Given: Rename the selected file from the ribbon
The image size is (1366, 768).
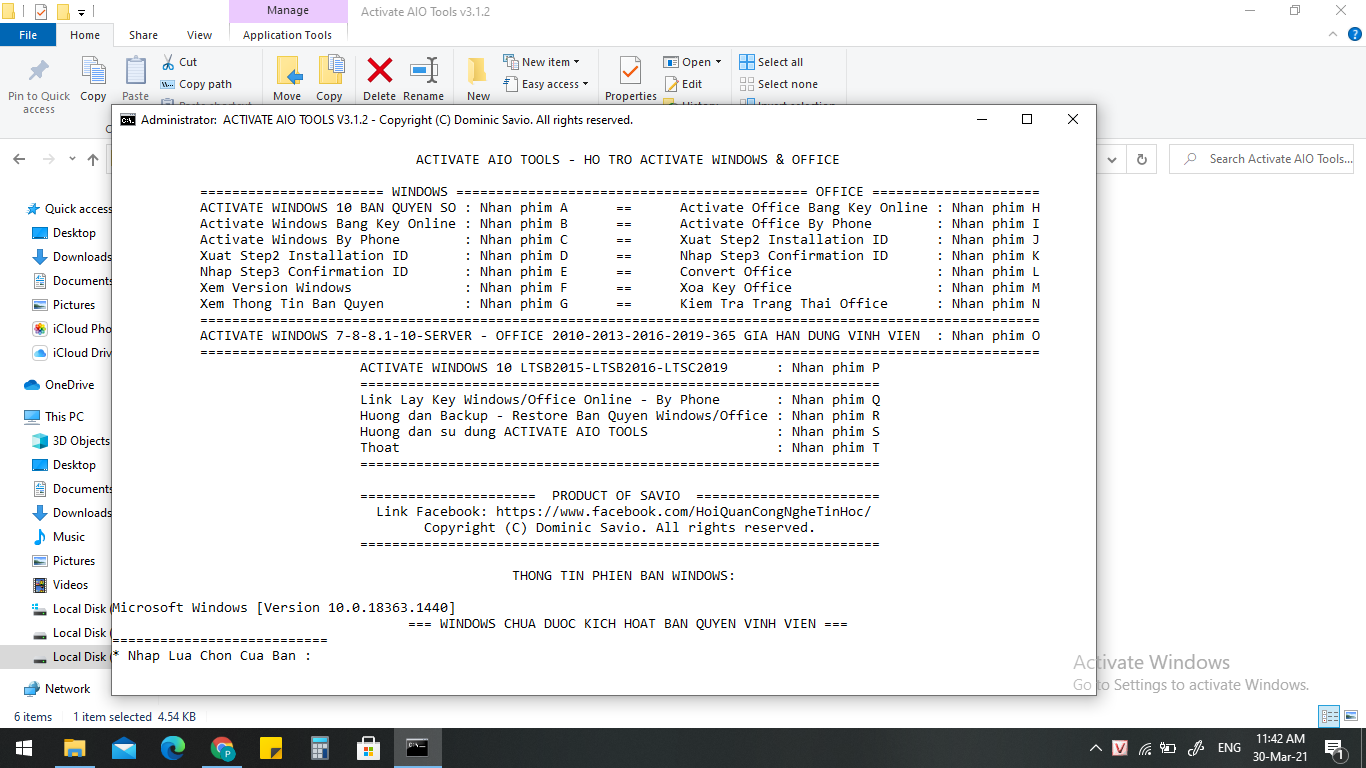Looking at the screenshot, I should click(424, 78).
